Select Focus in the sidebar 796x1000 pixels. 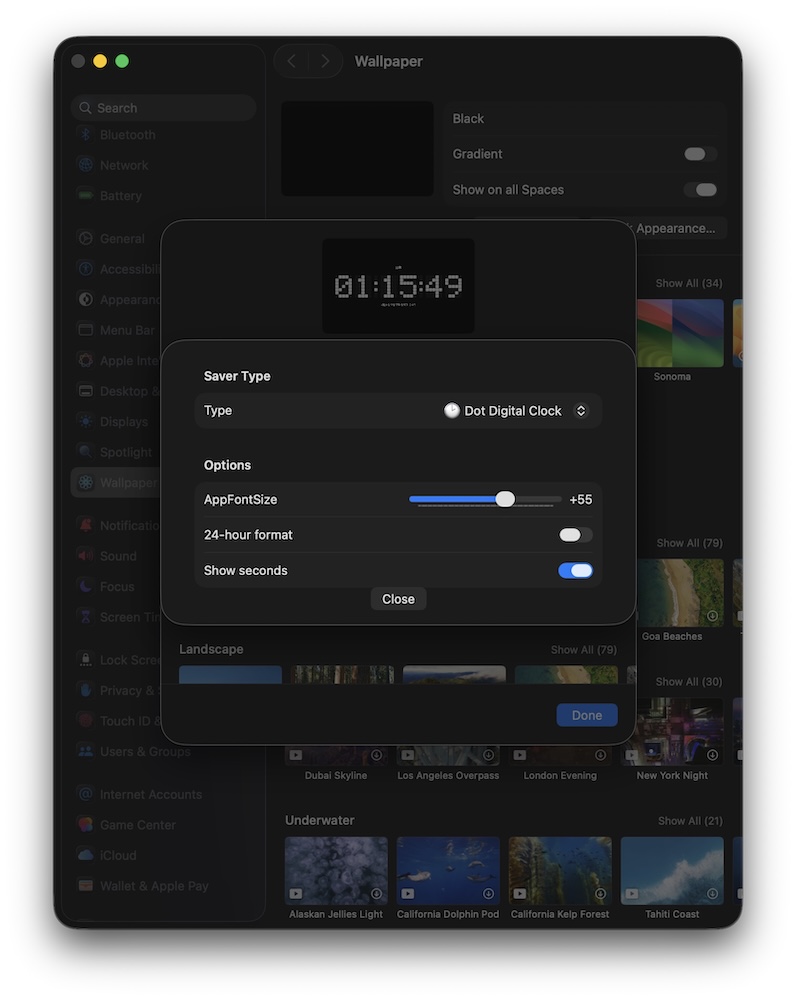(x=116, y=587)
